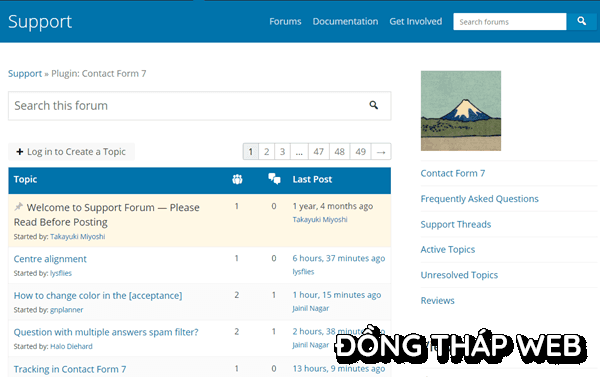Click the pin icon of the Welcome sticky topic
Image resolution: width=600 pixels, height=377 pixels.
tap(18, 207)
